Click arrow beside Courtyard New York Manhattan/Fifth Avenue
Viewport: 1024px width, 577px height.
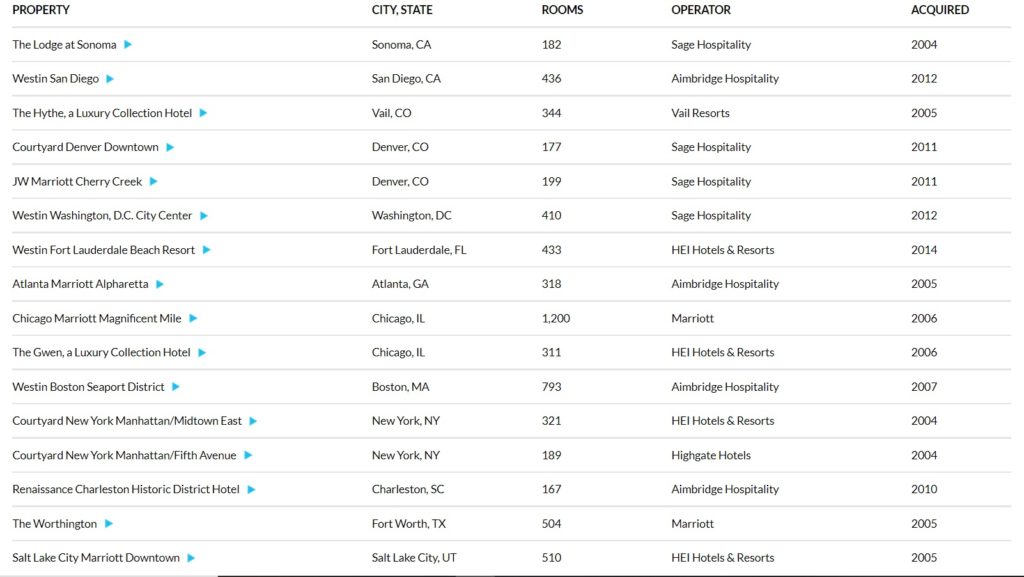[248, 456]
